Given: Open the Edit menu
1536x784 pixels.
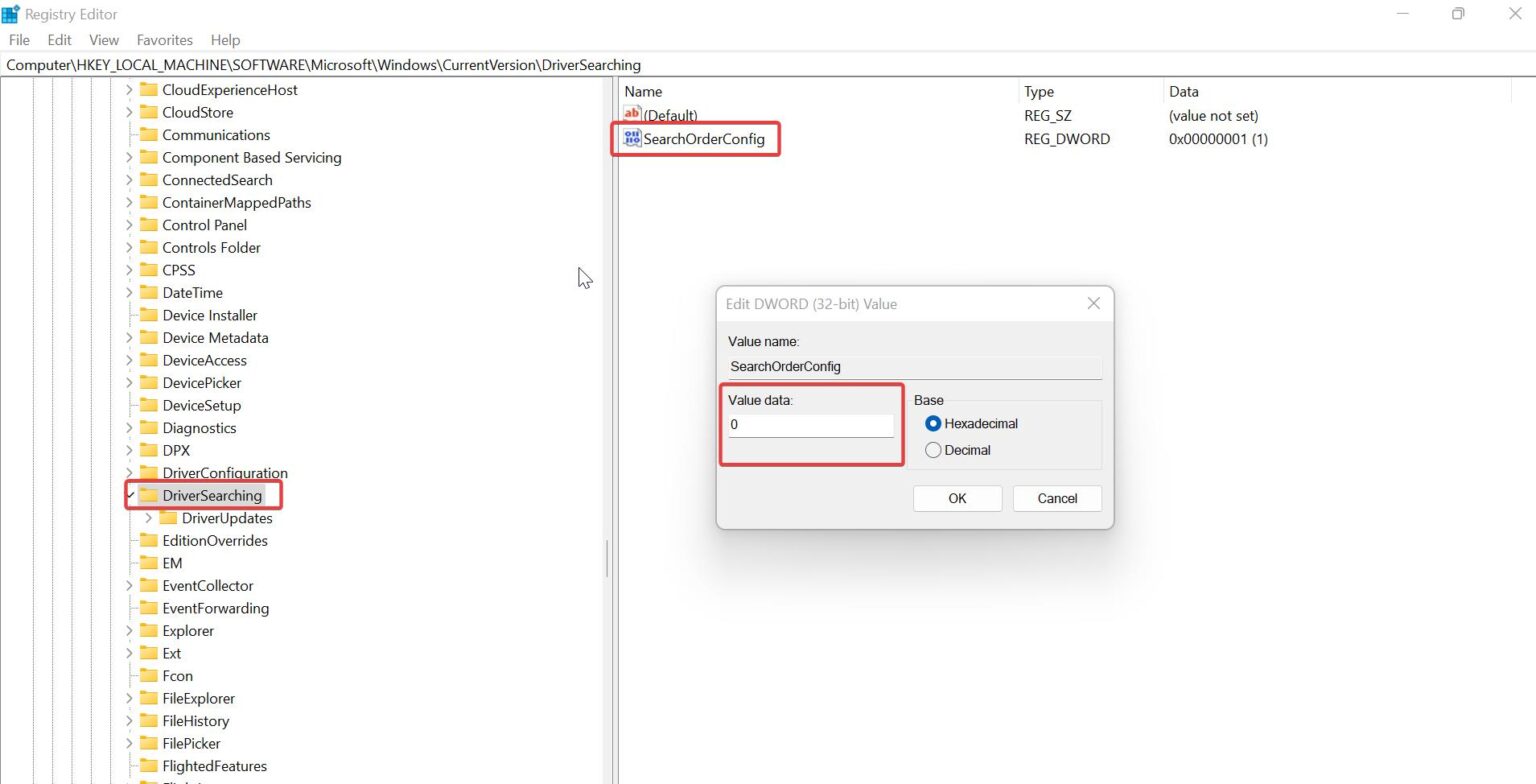Looking at the screenshot, I should tap(59, 39).
